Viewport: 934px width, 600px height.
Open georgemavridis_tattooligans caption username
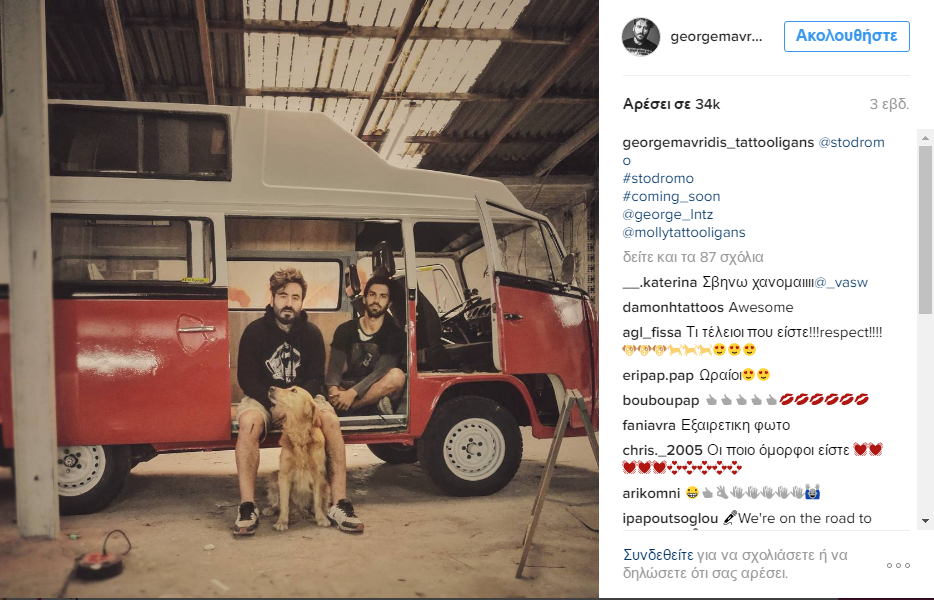[718, 142]
